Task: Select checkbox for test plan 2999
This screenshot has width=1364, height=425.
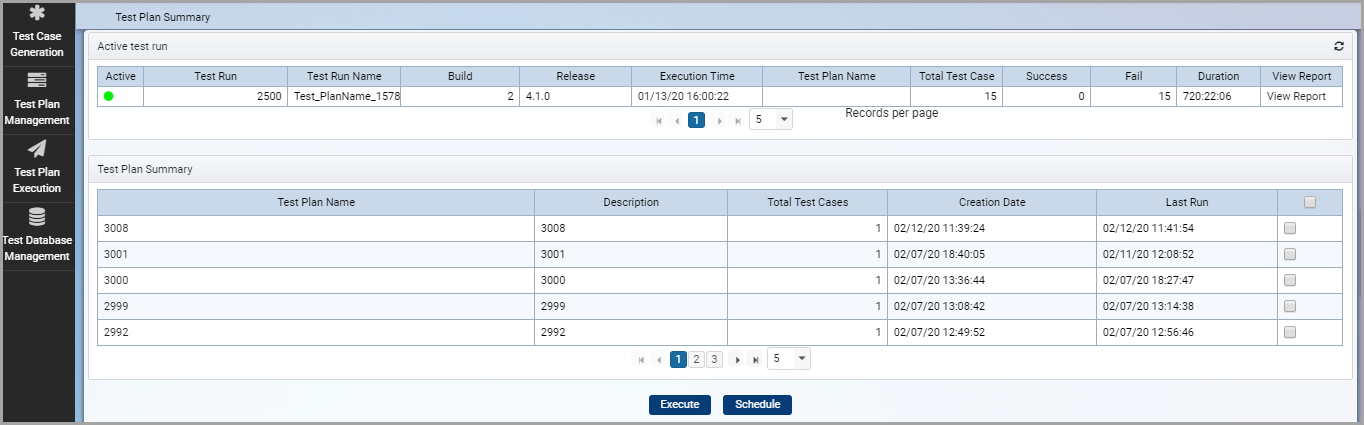Action: click(x=1290, y=306)
